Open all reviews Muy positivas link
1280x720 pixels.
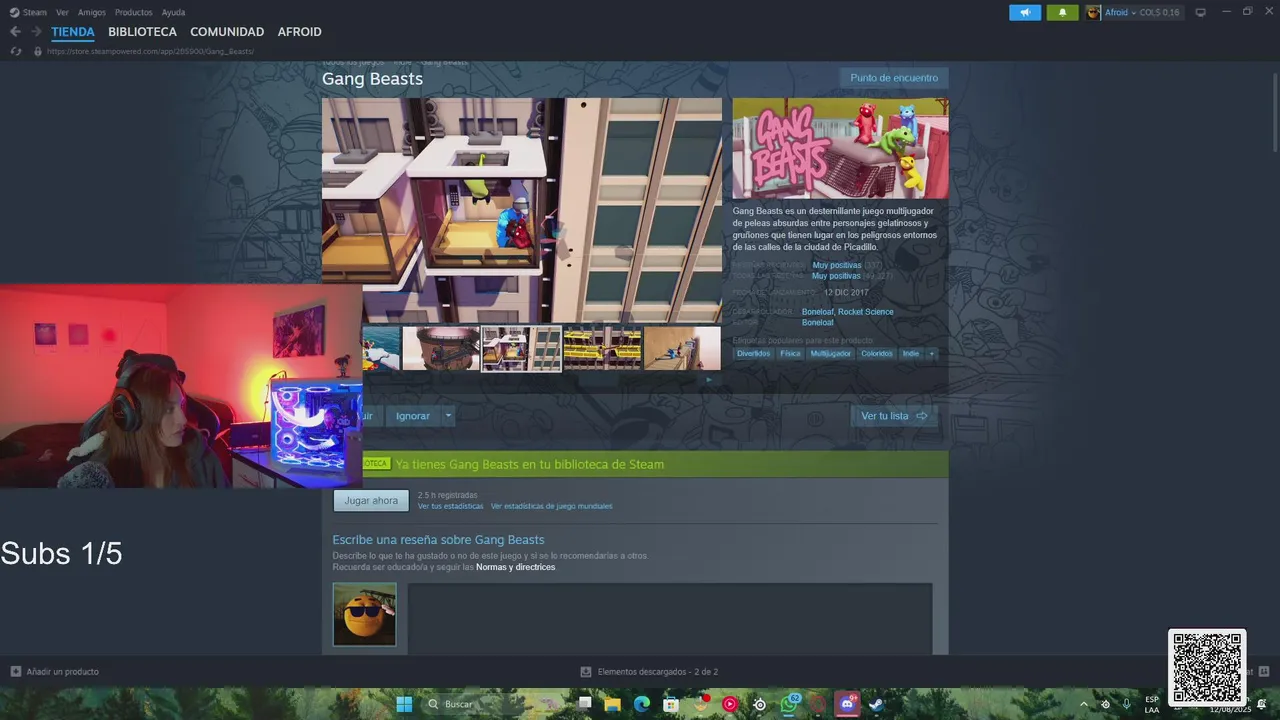tap(836, 276)
